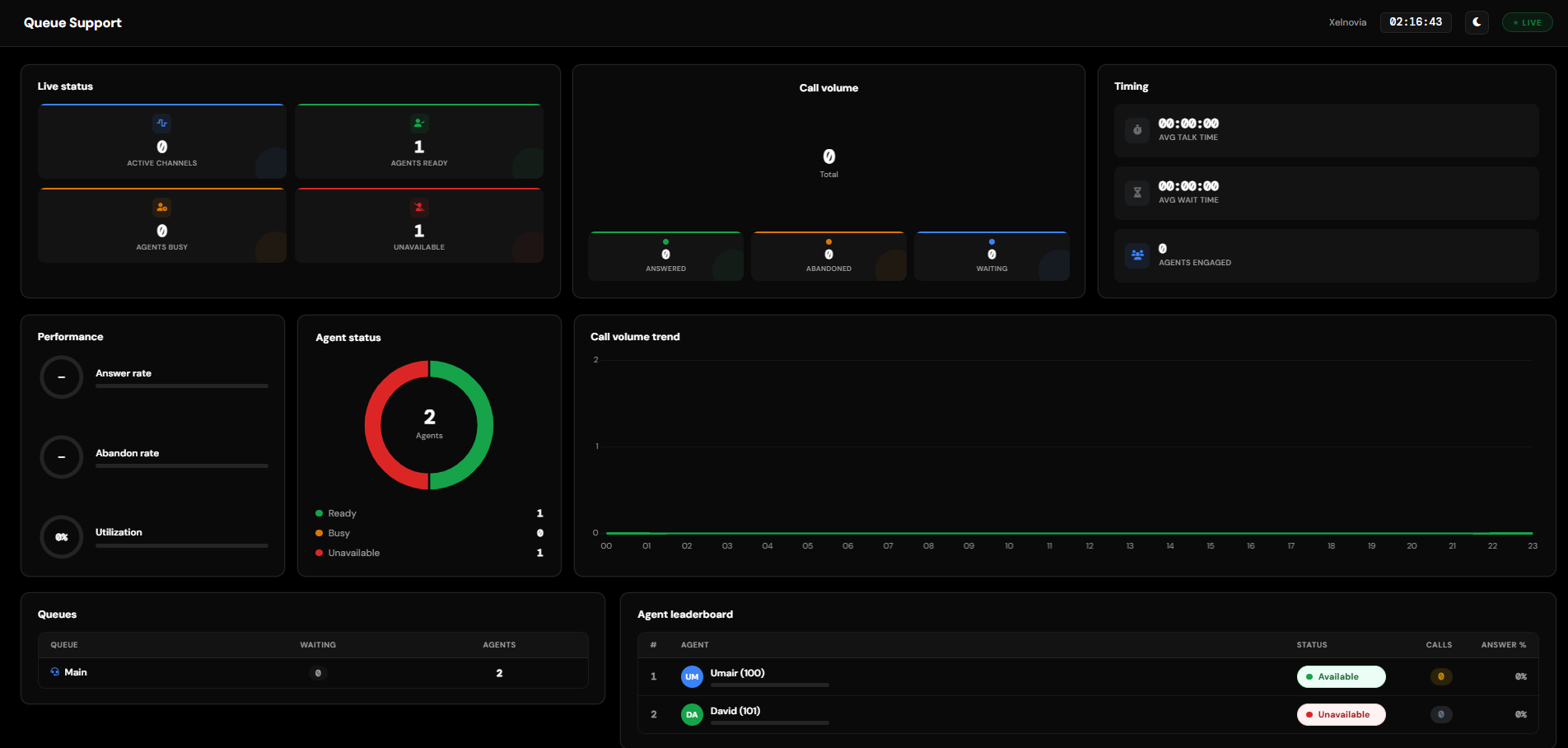Click the Agents Busy person icon
Image resolution: width=1568 pixels, height=748 pixels.
(162, 208)
